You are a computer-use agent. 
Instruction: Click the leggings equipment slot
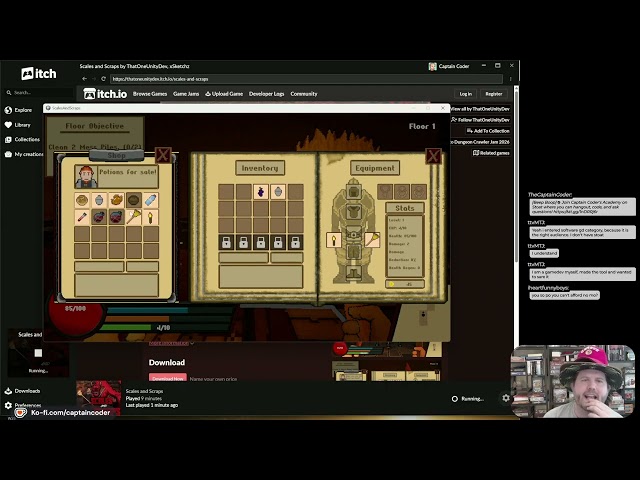pyautogui.click(x=353, y=252)
